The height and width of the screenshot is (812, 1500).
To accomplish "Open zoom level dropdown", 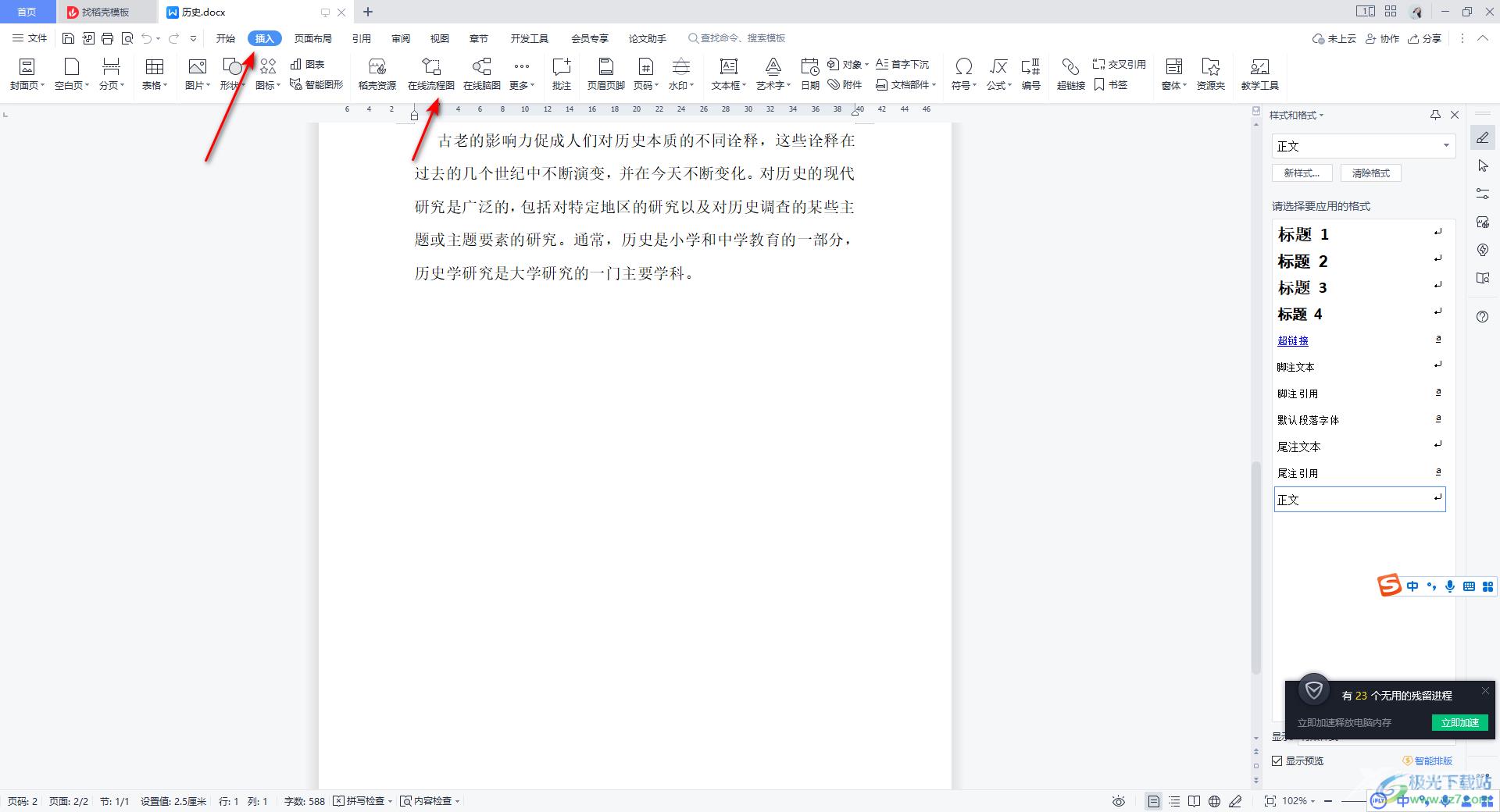I will [1298, 801].
